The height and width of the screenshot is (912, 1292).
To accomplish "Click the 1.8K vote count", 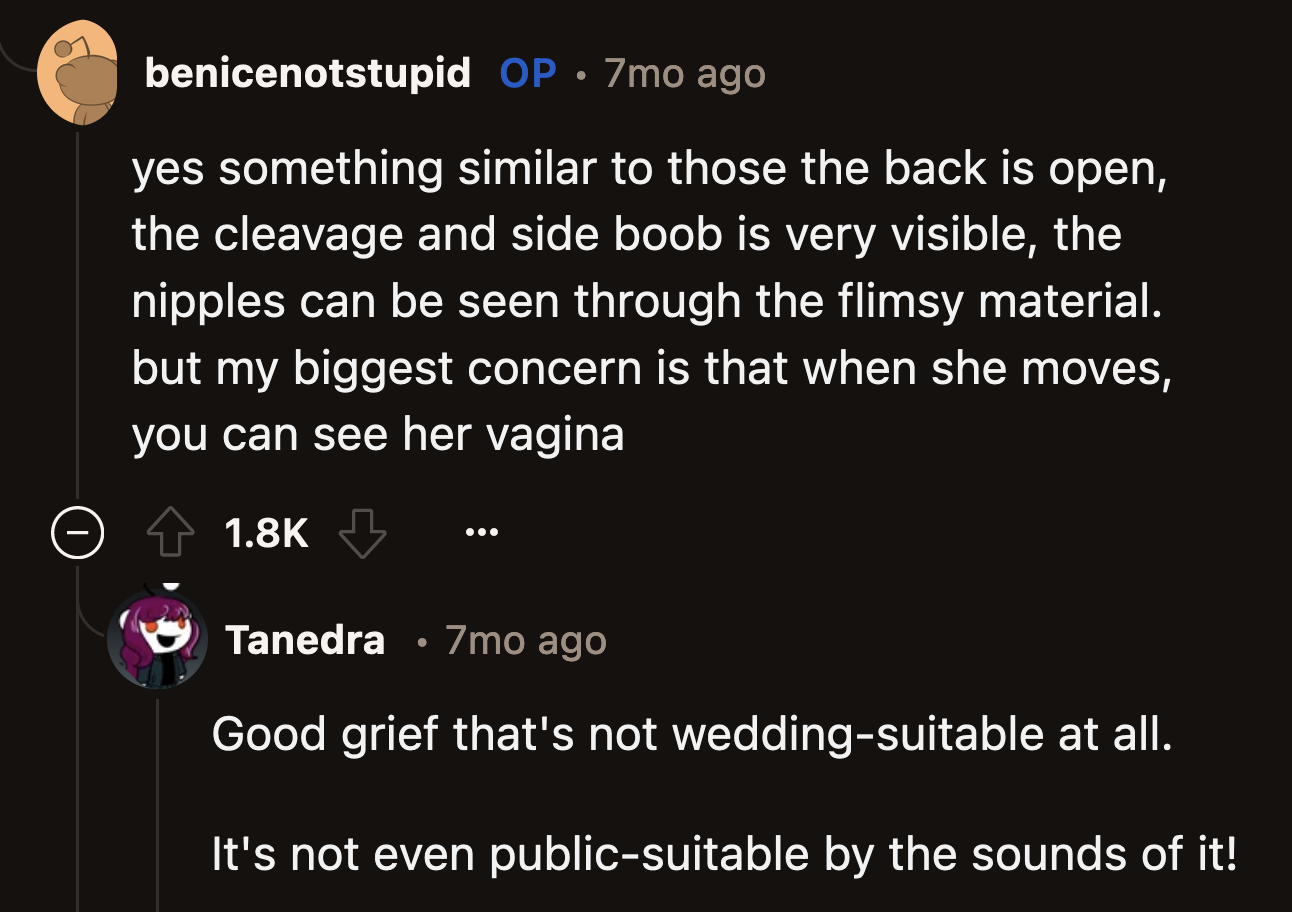I will click(266, 535).
